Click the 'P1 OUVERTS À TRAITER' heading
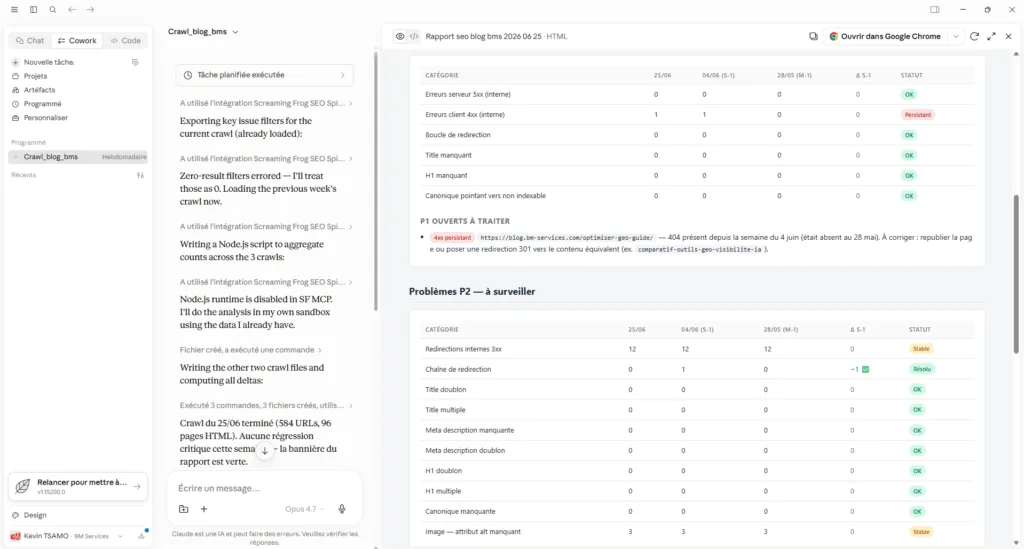1024x549 pixels. [x=465, y=221]
